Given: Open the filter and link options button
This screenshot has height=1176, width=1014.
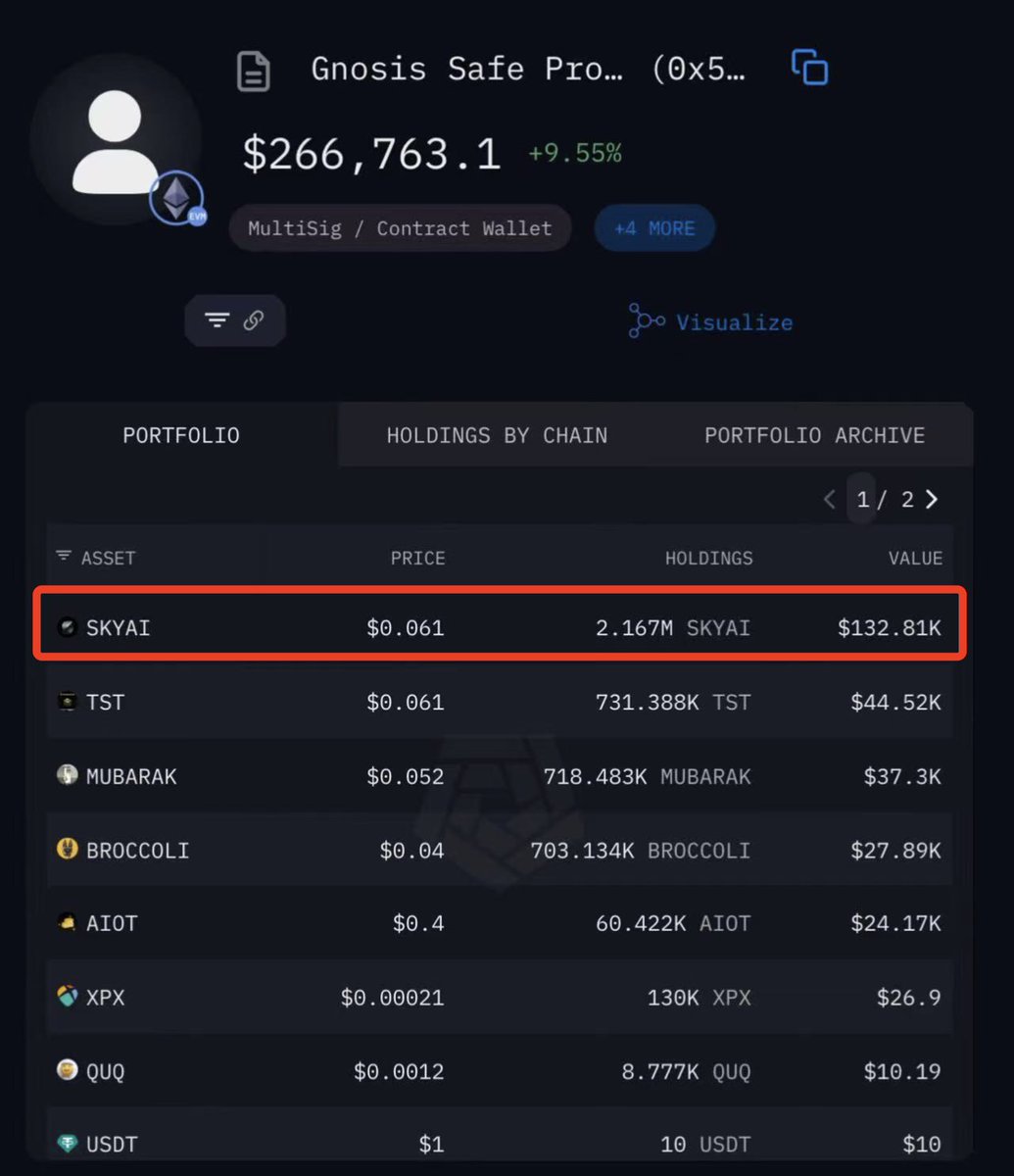Looking at the screenshot, I should pyautogui.click(x=235, y=320).
